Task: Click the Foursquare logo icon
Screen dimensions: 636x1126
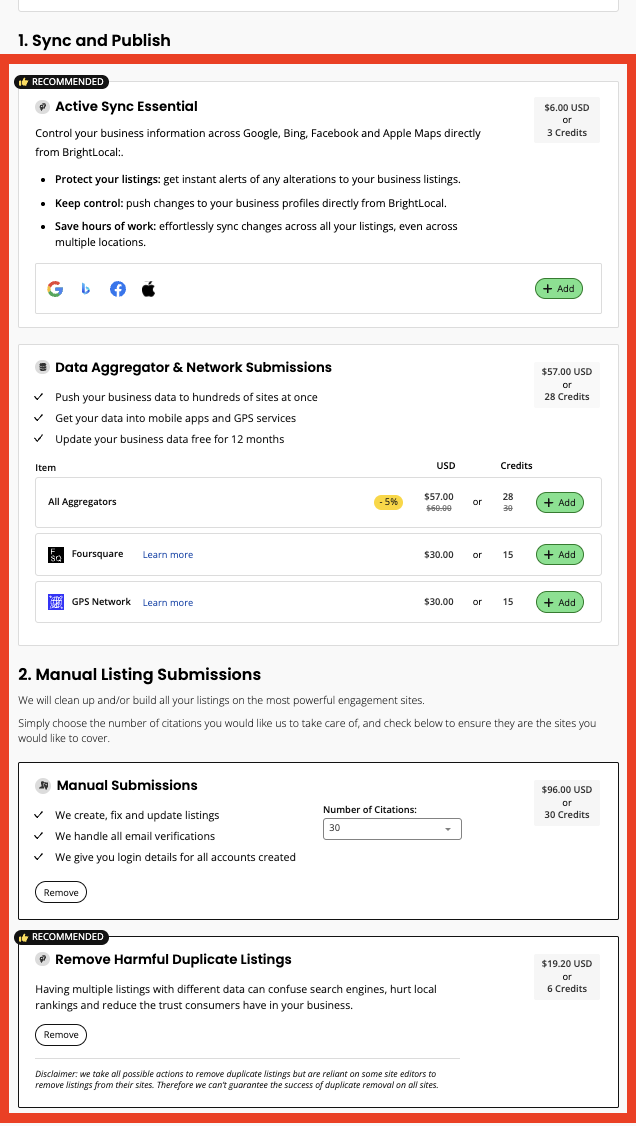Action: pyautogui.click(x=57, y=554)
